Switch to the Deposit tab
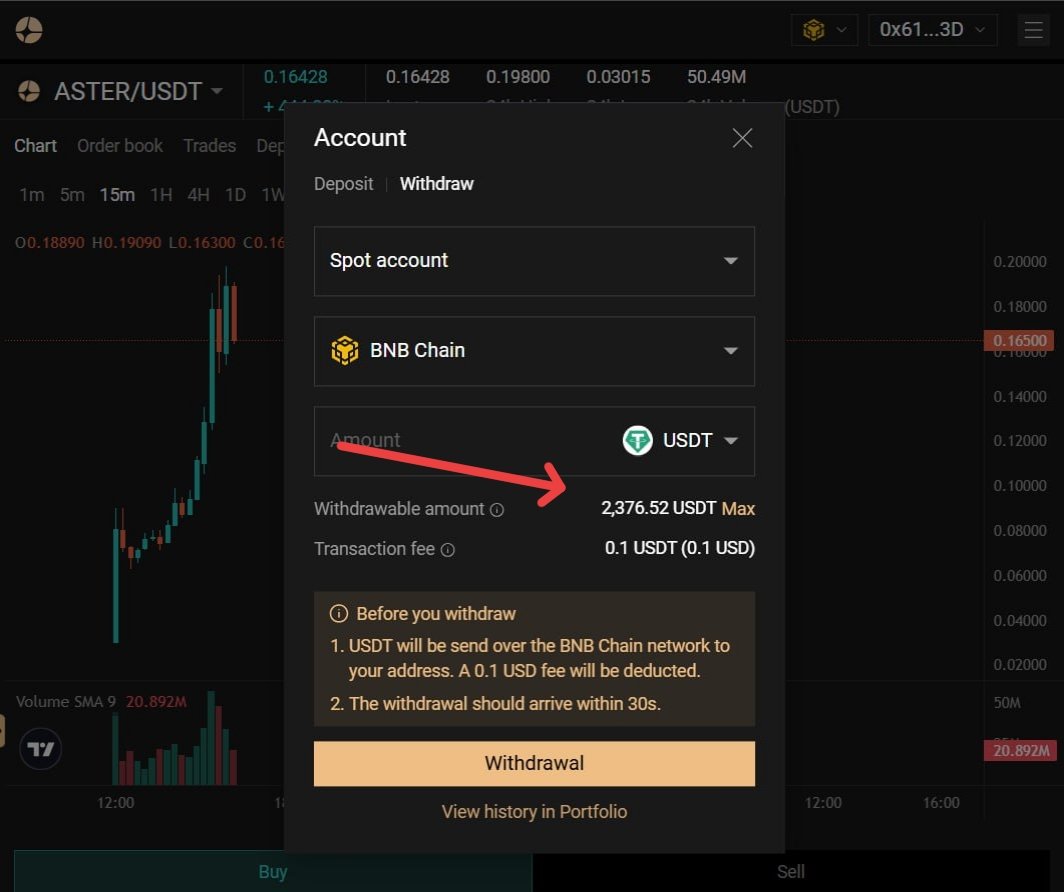The image size is (1064, 892). 343,184
